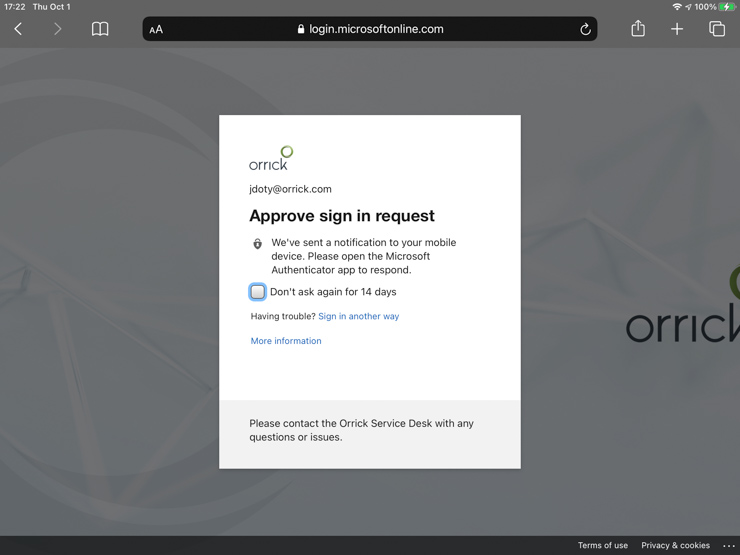Click Sign in another way link

point(358,316)
